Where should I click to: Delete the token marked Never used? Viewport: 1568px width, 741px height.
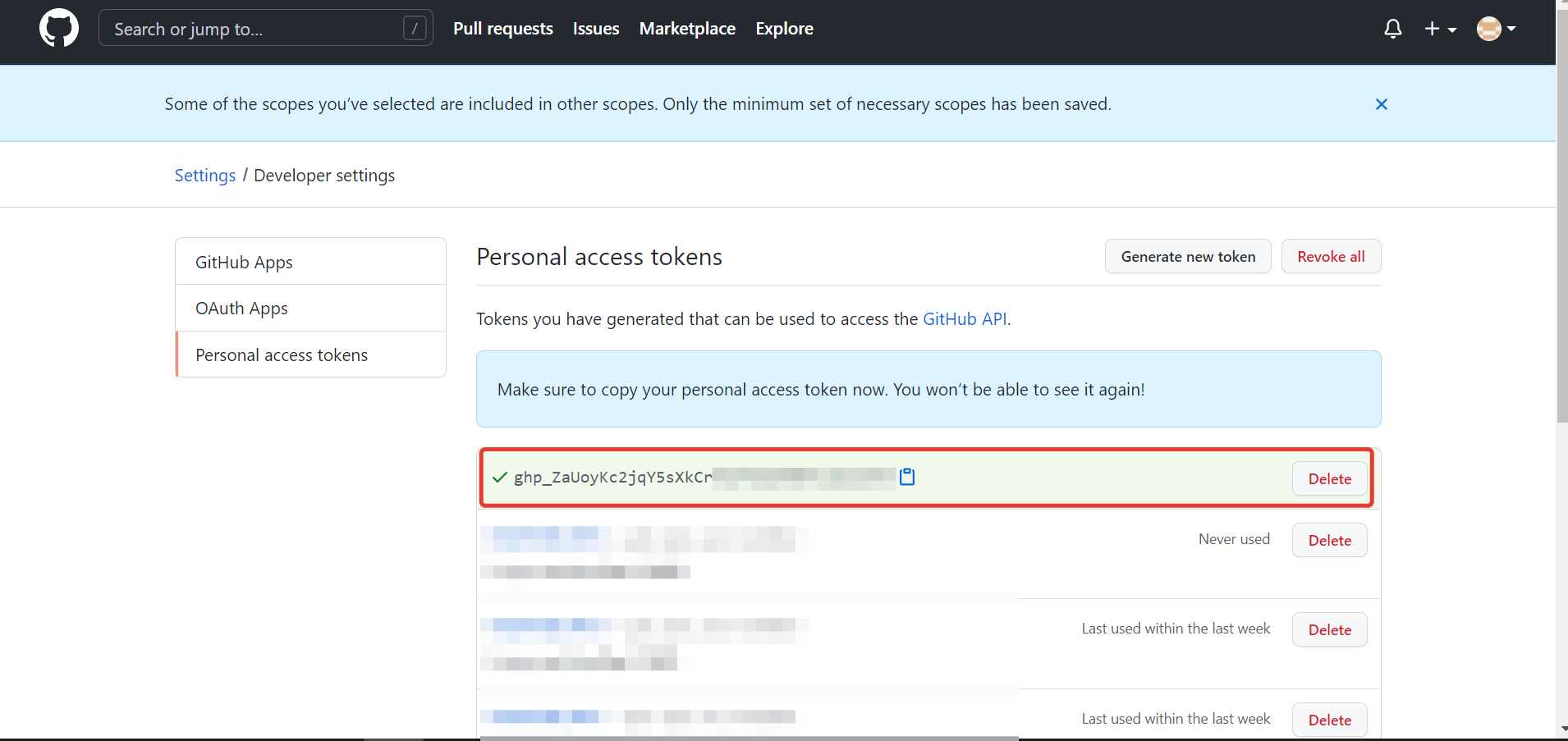coord(1329,541)
